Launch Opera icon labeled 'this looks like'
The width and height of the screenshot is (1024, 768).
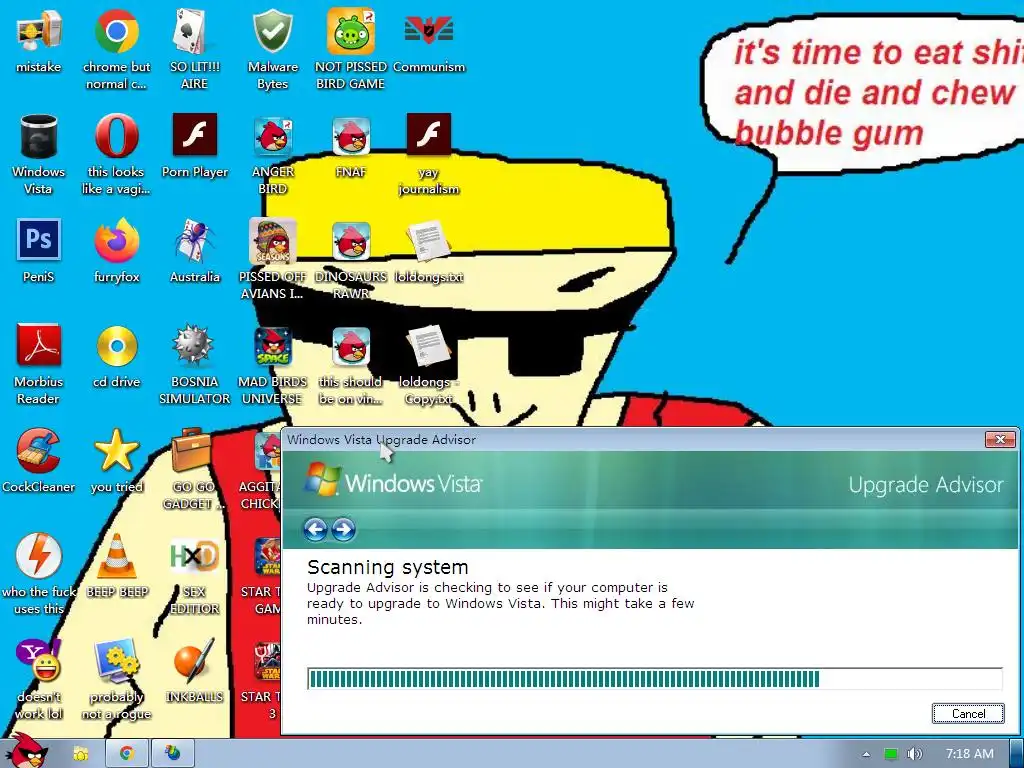pyautogui.click(x=116, y=136)
